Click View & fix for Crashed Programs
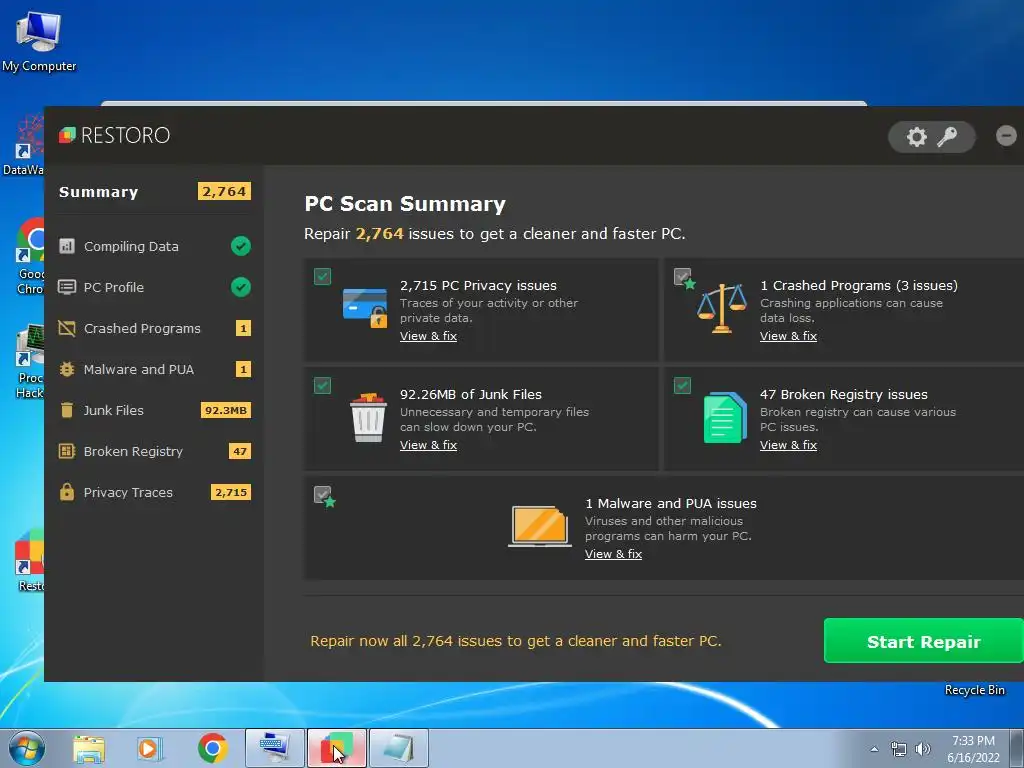This screenshot has width=1024, height=768. point(788,336)
